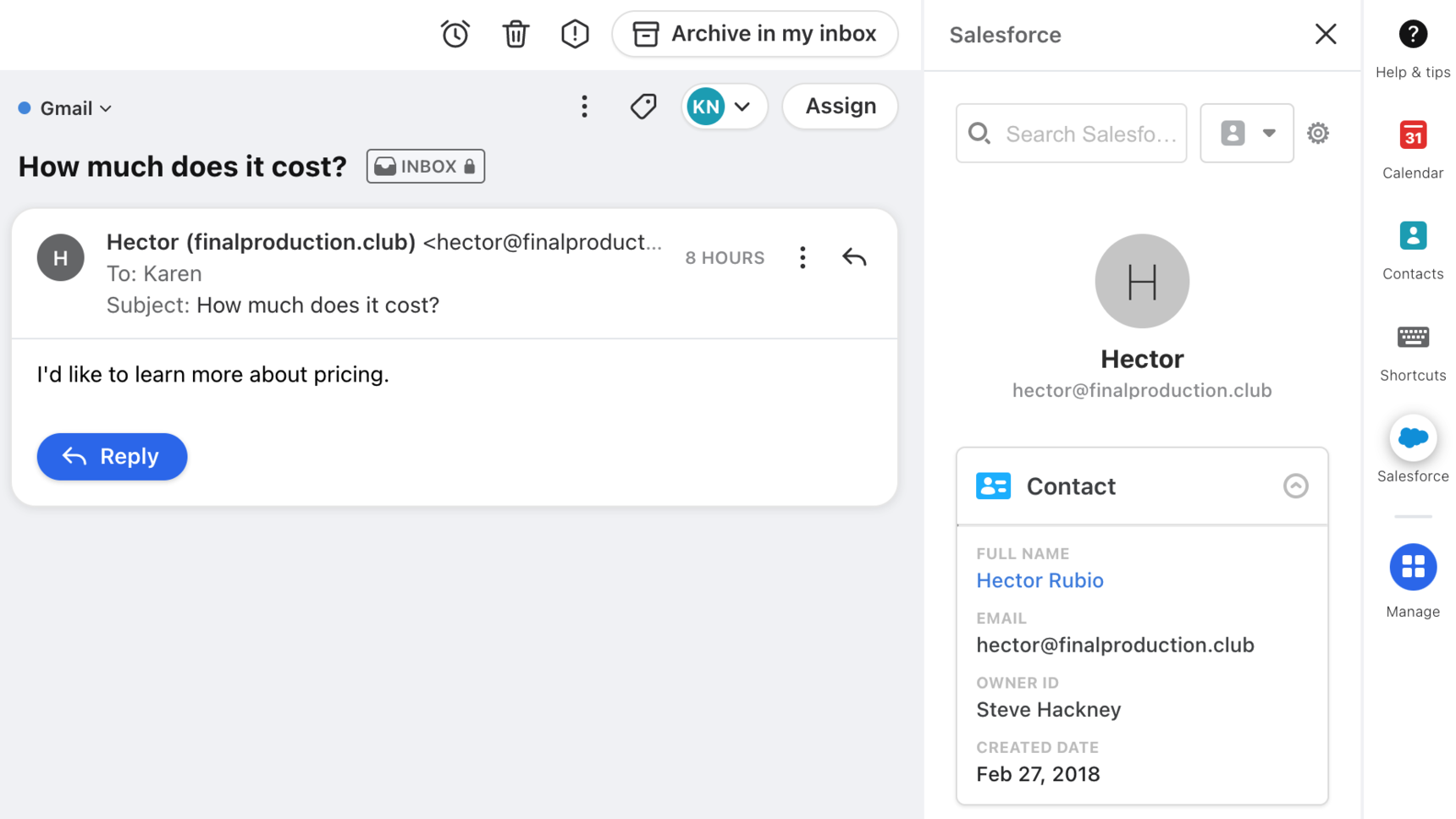This screenshot has height=819, width=1456.
Task: Open the Contacts plugin
Action: pos(1413,250)
